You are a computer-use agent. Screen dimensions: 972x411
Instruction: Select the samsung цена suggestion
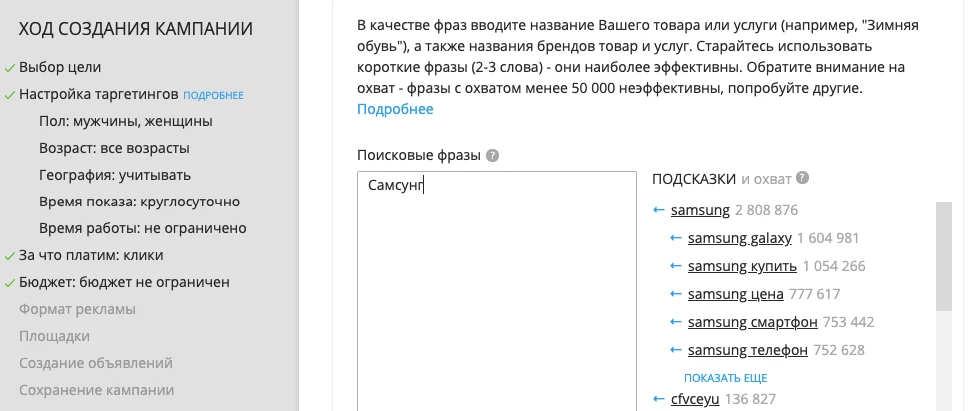tap(735, 294)
